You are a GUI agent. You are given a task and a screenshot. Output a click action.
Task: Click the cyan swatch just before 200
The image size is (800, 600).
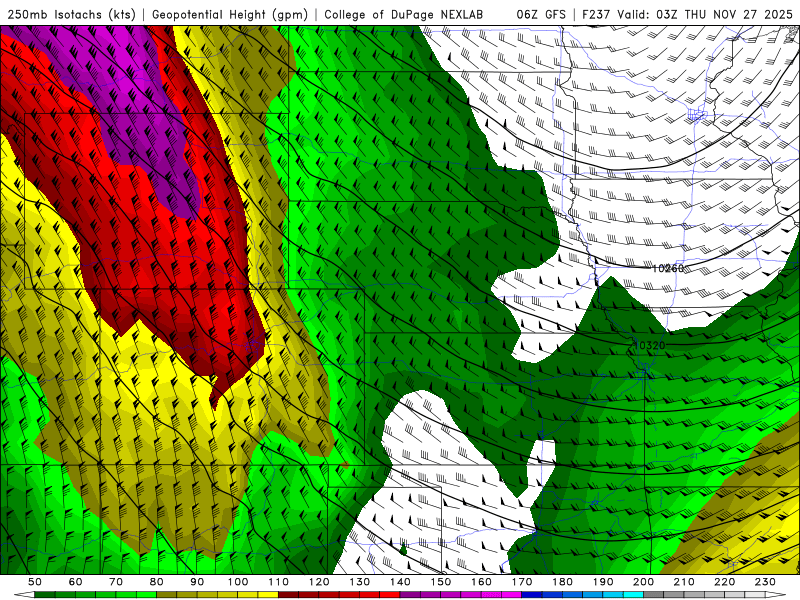[x=633, y=595]
